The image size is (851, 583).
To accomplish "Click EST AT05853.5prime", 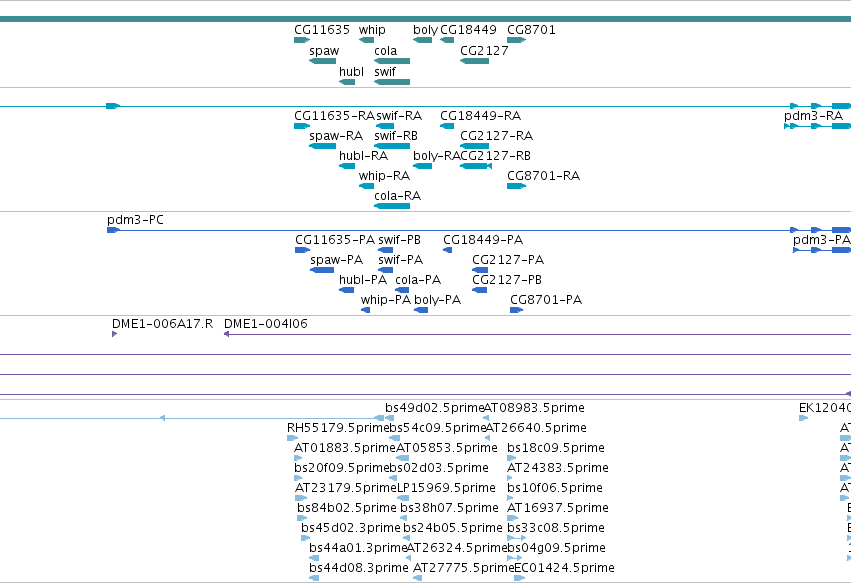I will (x=402, y=459).
